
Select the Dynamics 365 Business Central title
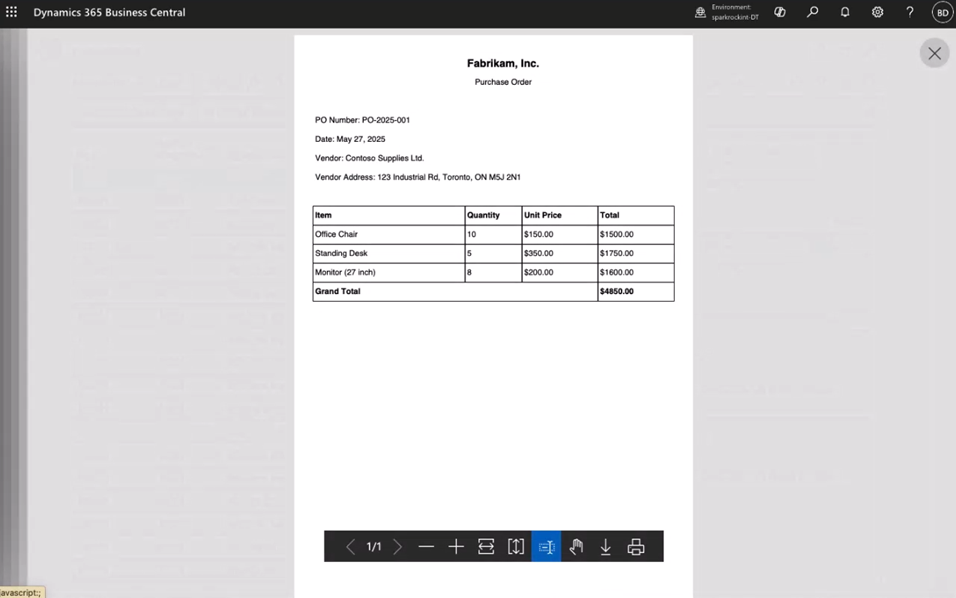click(109, 12)
